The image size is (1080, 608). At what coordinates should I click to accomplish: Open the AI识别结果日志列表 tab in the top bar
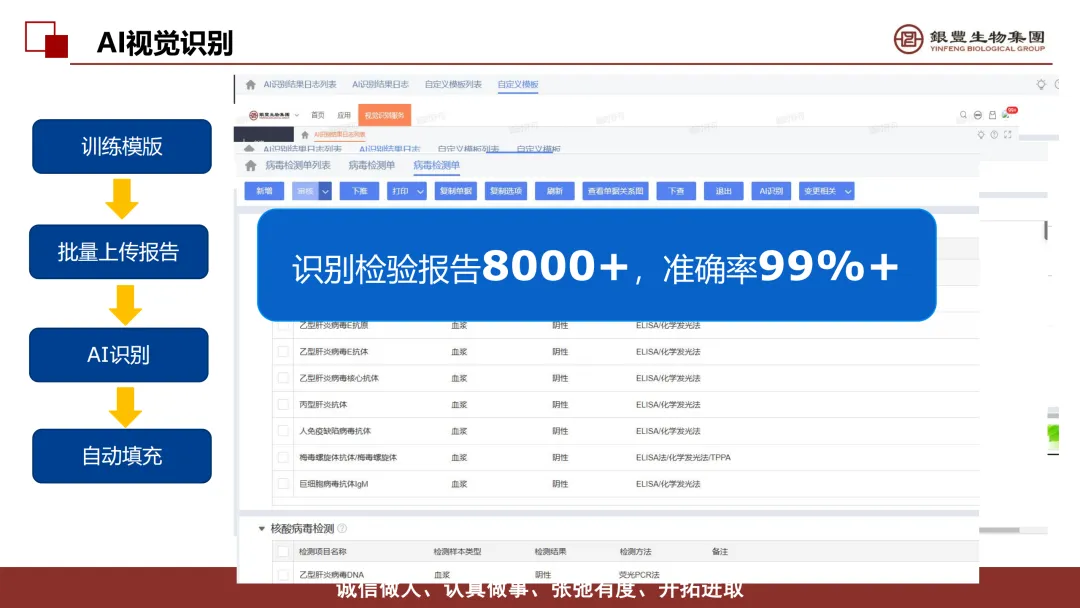click(x=300, y=85)
